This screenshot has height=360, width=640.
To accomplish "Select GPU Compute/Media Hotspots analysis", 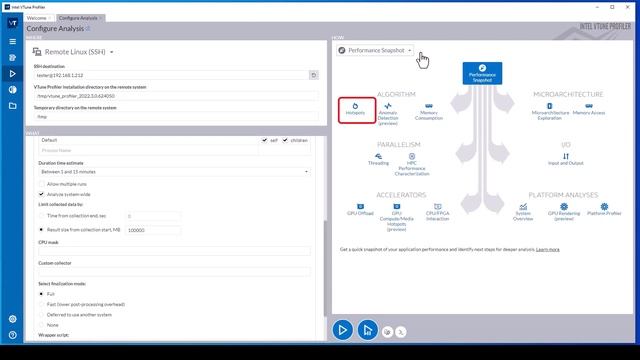I will (396, 218).
